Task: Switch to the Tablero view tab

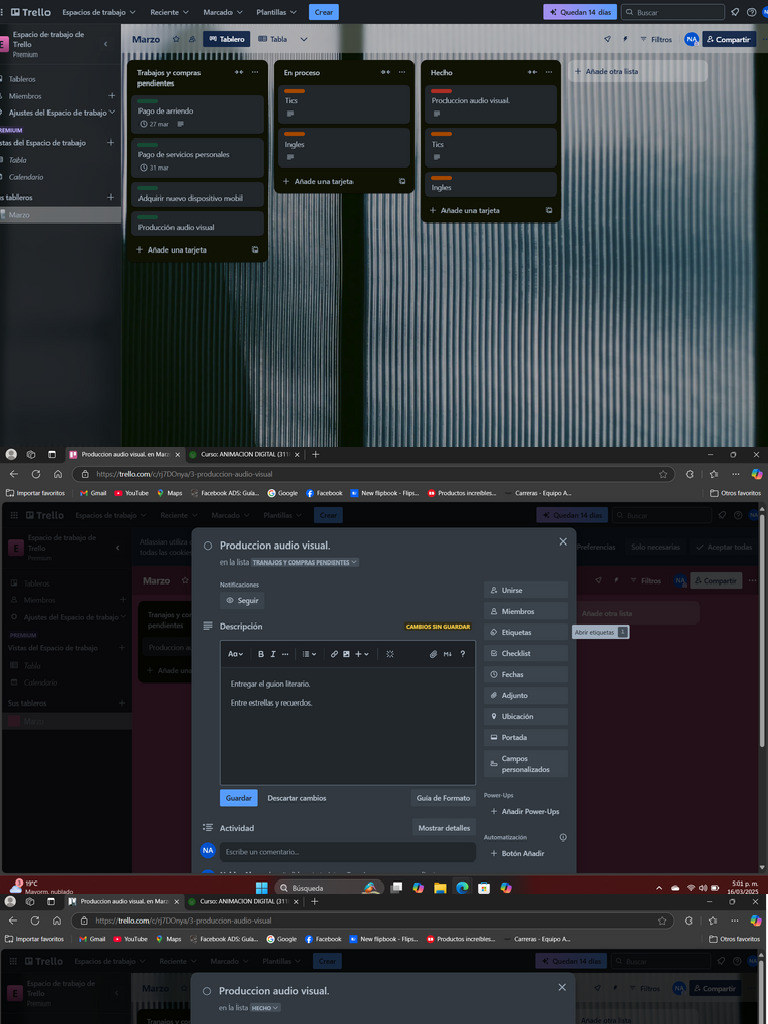Action: 226,39
